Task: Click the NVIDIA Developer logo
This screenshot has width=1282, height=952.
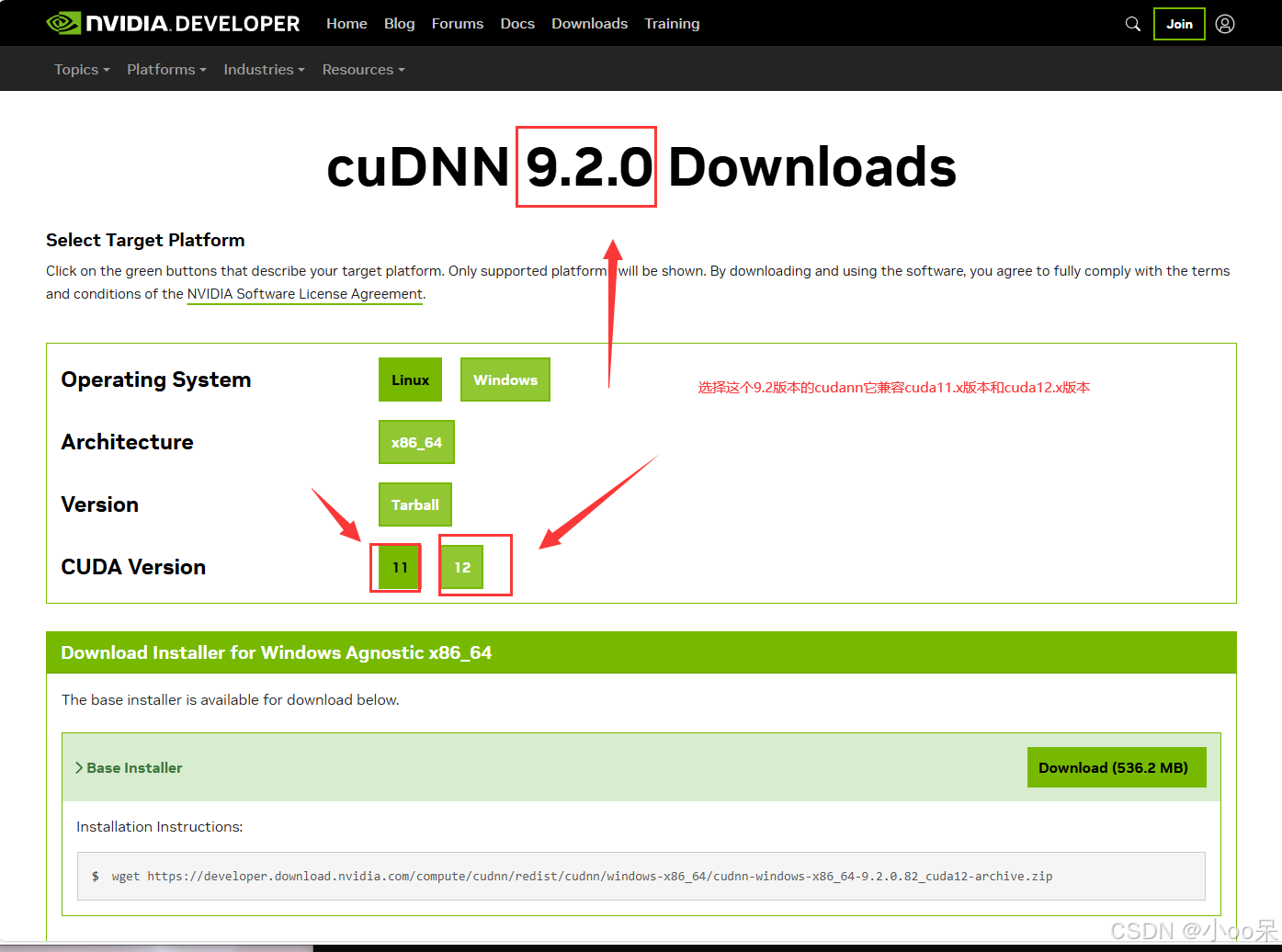Action: tap(173, 23)
